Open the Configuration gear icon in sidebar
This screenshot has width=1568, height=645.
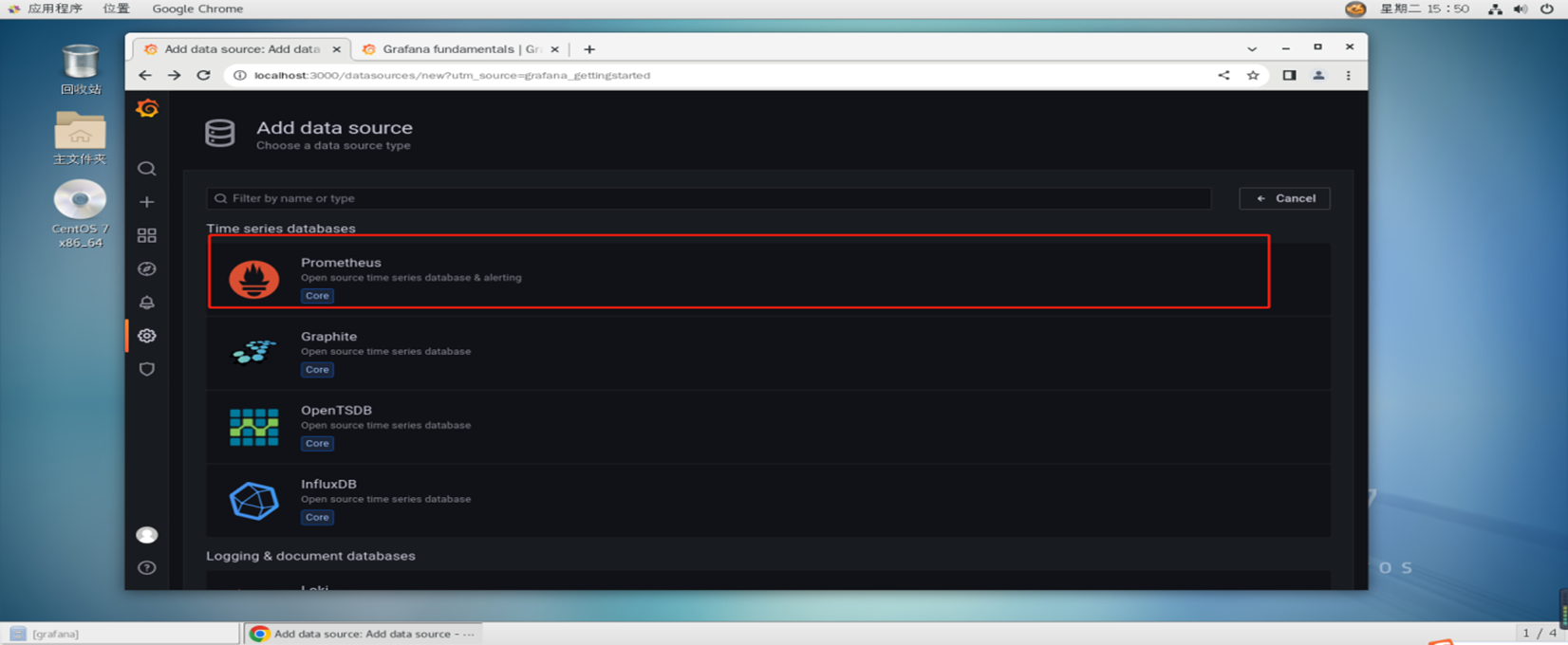(x=147, y=336)
